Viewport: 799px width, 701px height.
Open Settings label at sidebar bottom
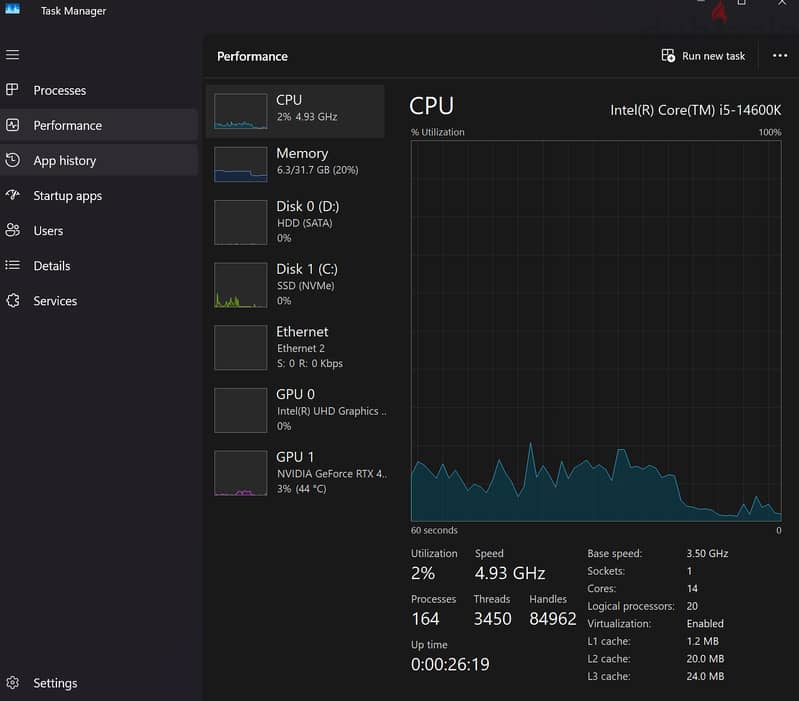pos(55,683)
